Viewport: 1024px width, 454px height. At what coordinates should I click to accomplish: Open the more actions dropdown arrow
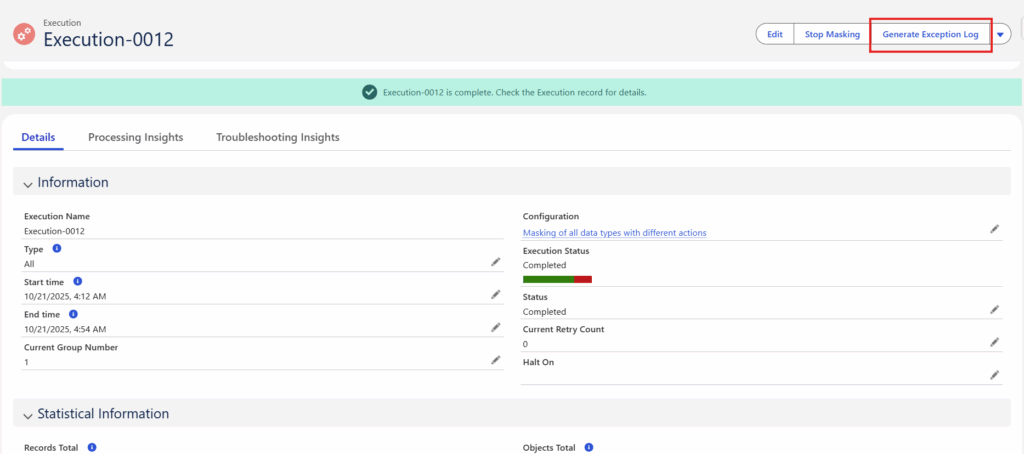[x=1001, y=35]
